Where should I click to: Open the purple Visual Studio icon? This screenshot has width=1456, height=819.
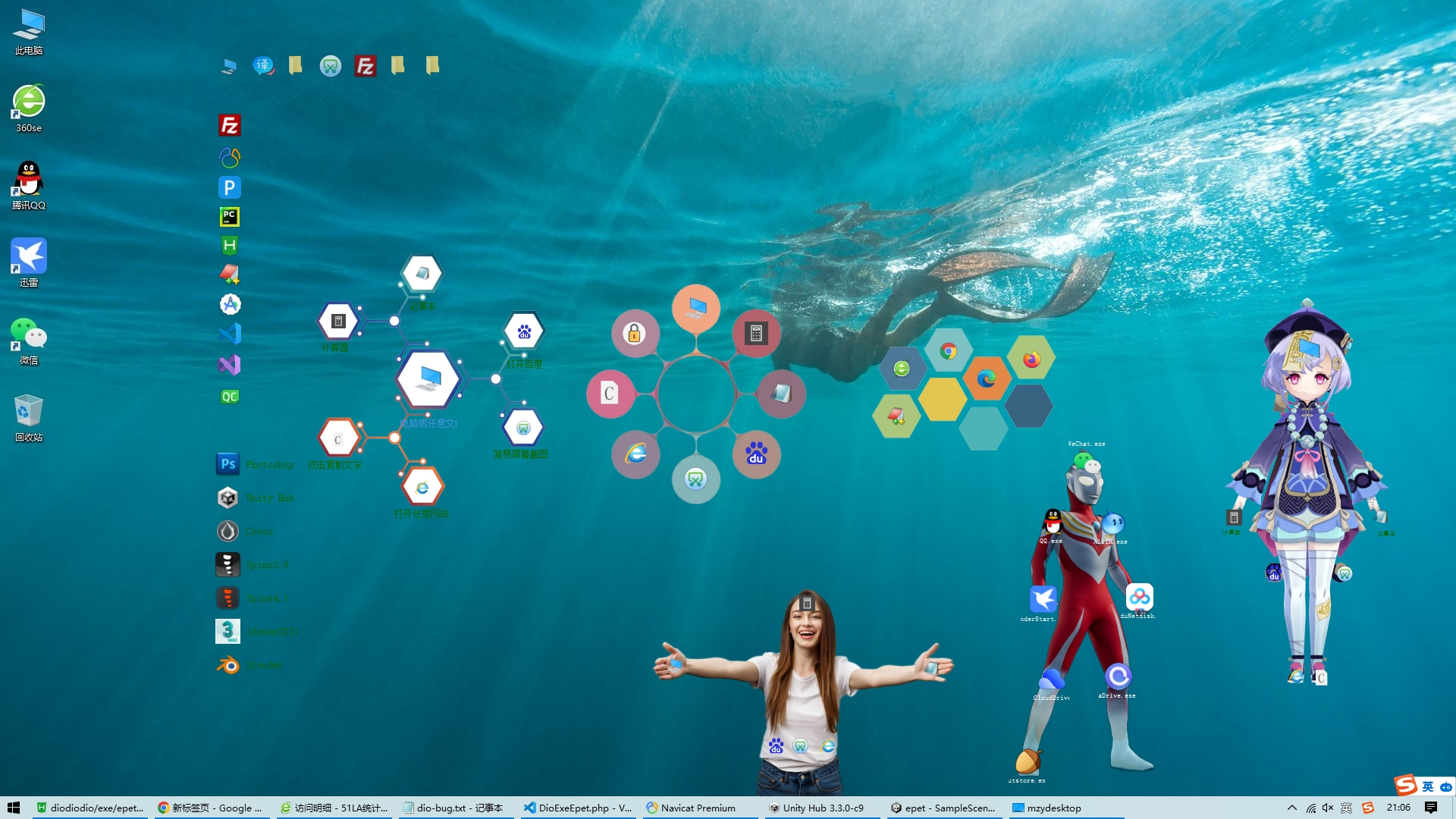230,365
